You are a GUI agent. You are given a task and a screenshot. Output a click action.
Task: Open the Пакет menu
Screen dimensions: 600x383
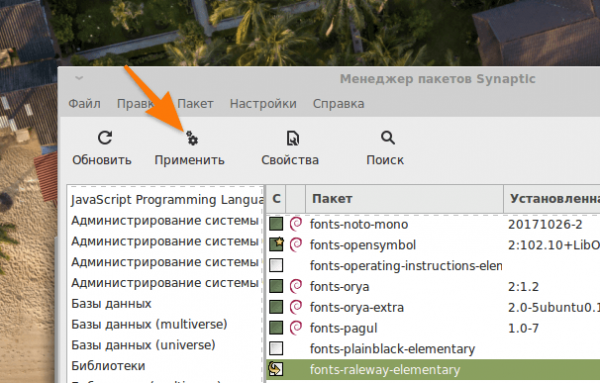tap(195, 104)
